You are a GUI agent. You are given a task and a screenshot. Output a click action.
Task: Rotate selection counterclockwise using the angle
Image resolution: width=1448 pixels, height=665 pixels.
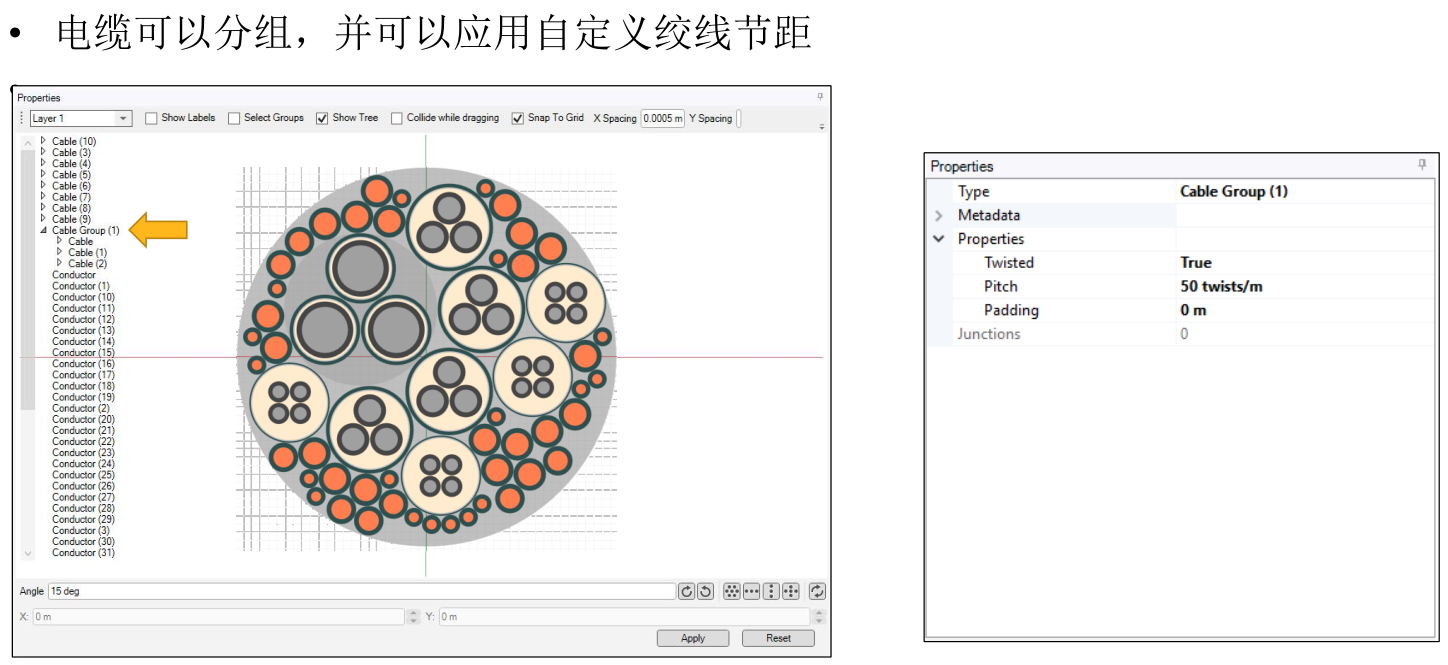coord(705,591)
